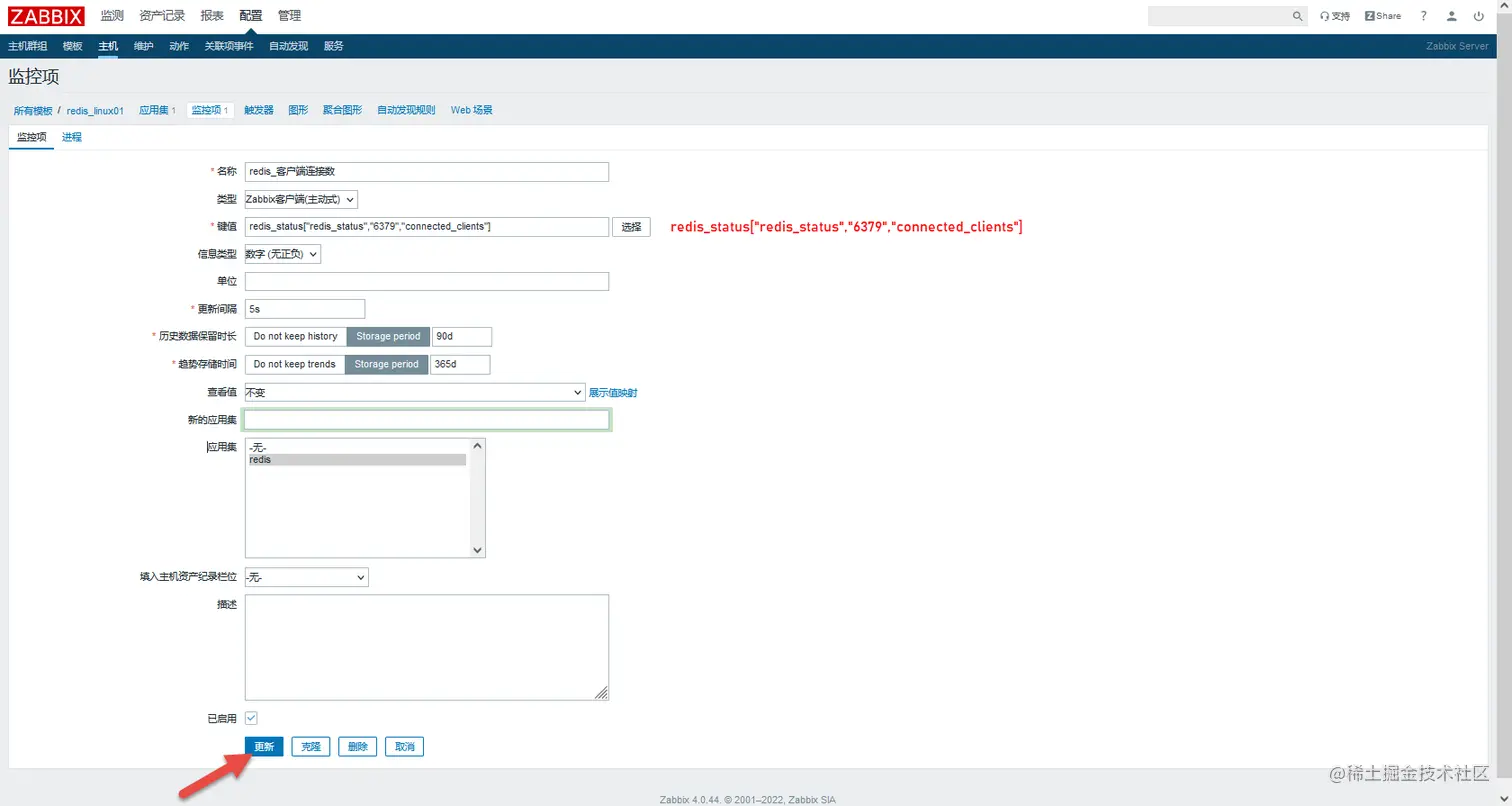Image resolution: width=1512 pixels, height=806 pixels.
Task: Click the top search input box
Action: (1219, 16)
